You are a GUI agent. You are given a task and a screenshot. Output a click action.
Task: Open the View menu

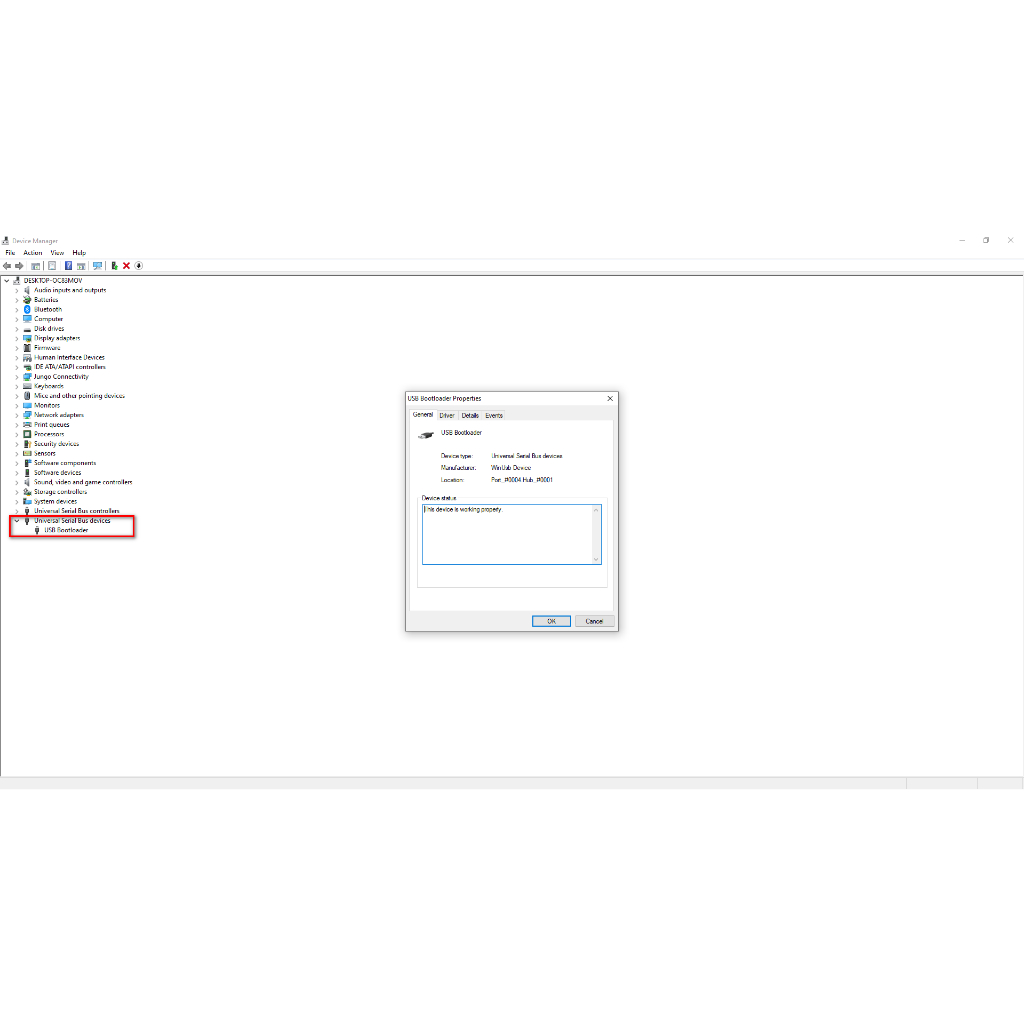pos(57,253)
